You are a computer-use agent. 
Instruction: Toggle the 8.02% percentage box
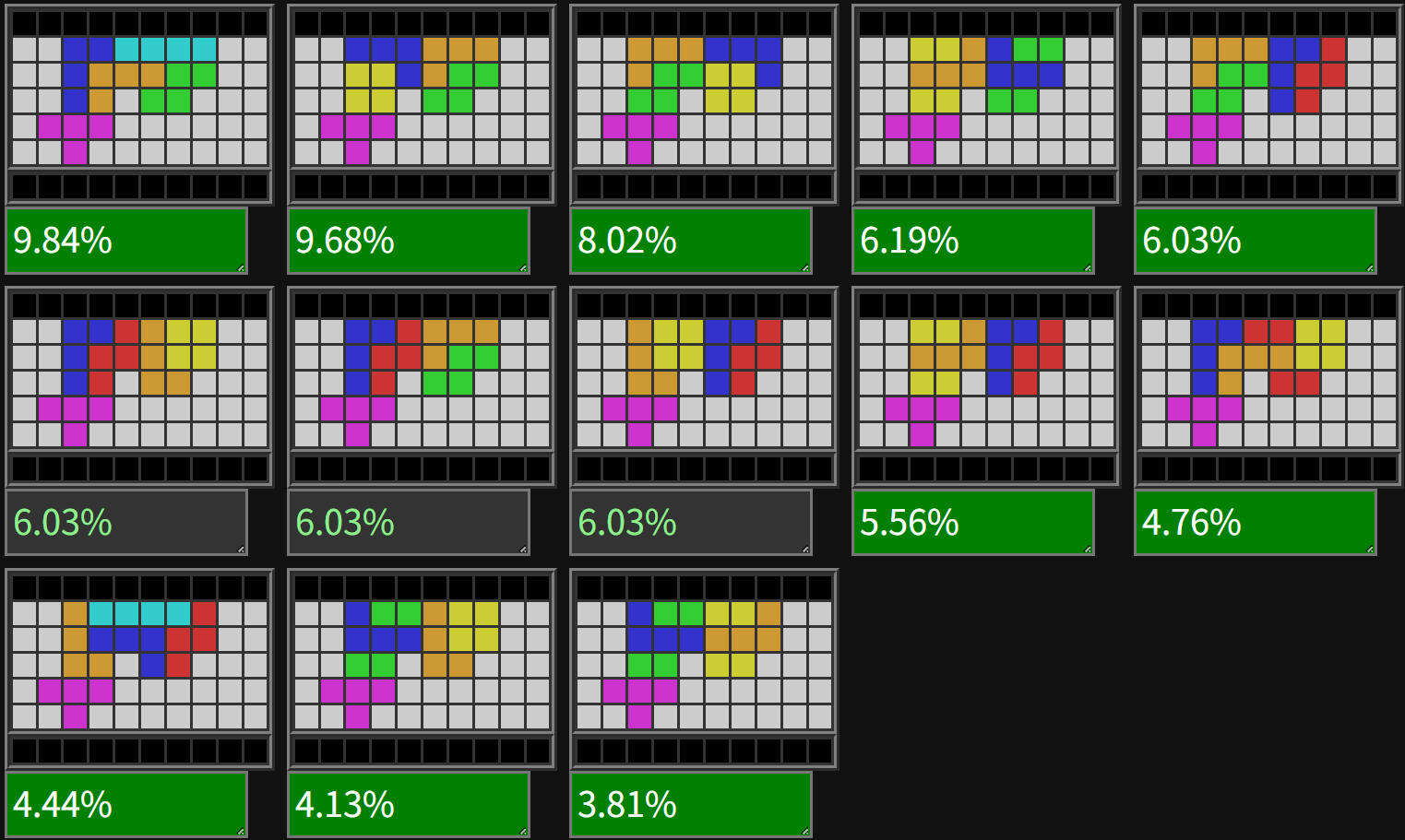coord(691,241)
